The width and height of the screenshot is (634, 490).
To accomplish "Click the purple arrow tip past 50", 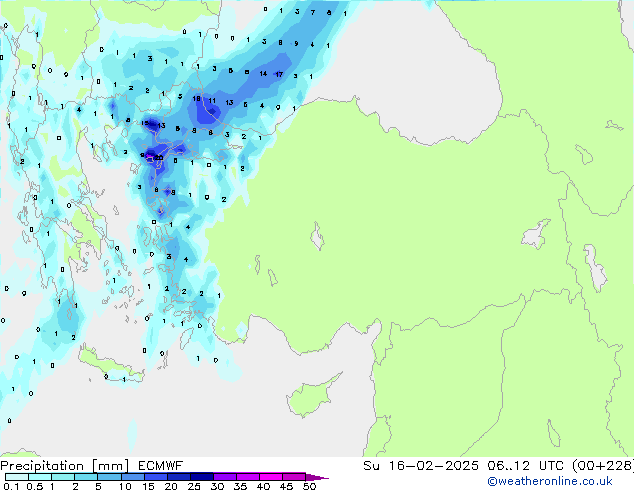I will (317, 477).
